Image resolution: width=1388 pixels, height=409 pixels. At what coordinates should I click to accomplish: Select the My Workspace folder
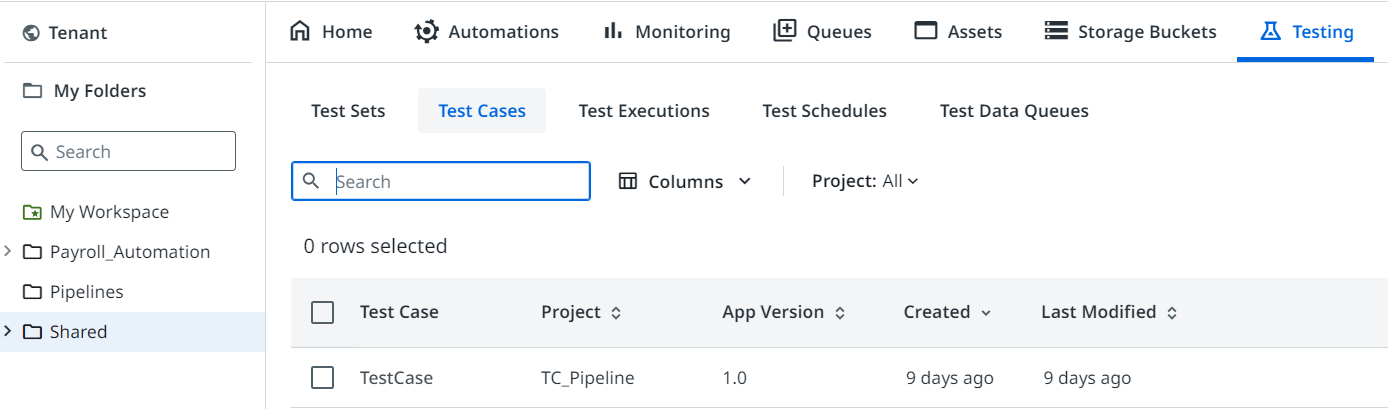coord(109,212)
